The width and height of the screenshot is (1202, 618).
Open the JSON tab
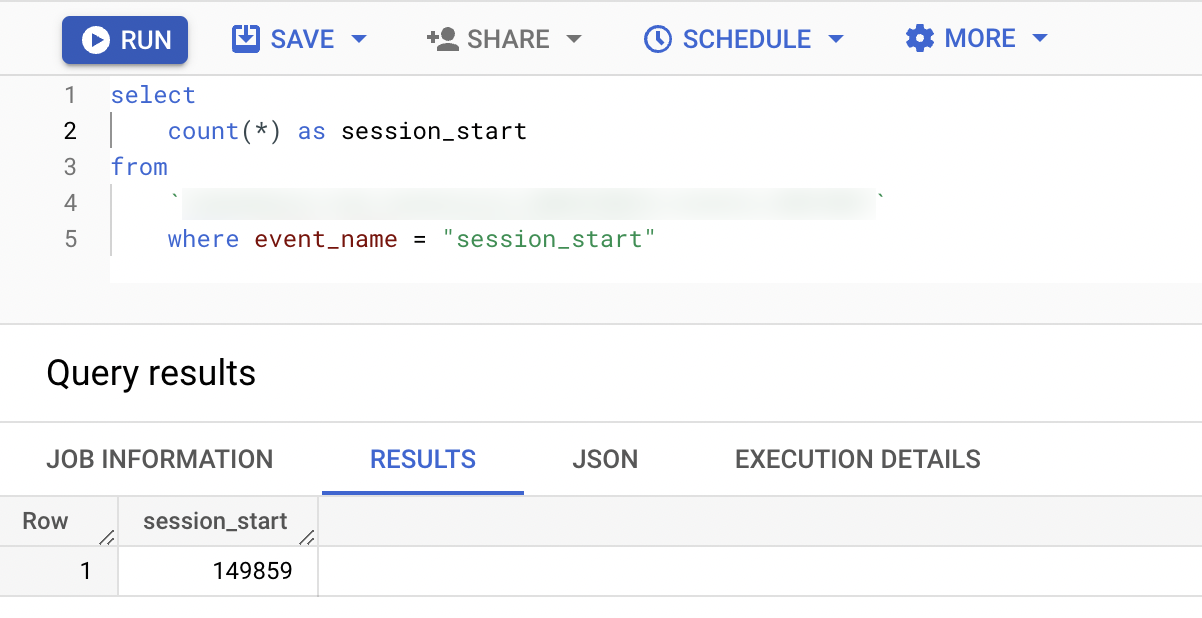pyautogui.click(x=605, y=459)
